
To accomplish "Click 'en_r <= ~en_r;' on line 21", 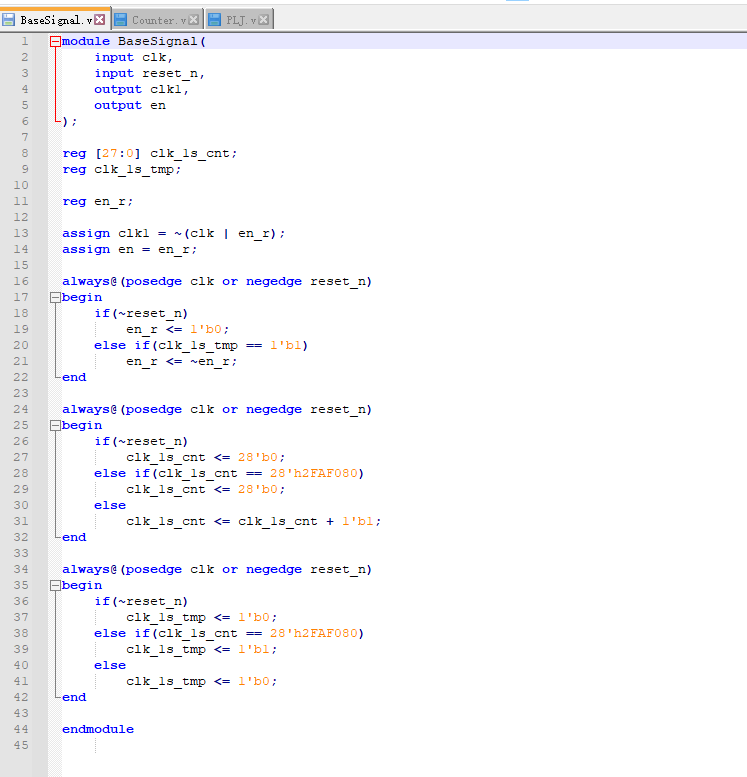I will click(181, 361).
